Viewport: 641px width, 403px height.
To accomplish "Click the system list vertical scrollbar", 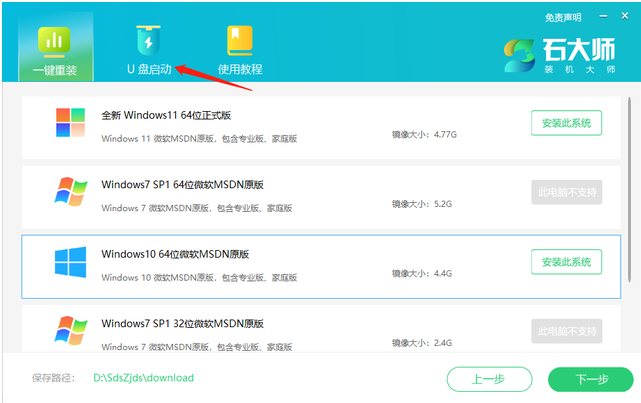I will (630, 189).
